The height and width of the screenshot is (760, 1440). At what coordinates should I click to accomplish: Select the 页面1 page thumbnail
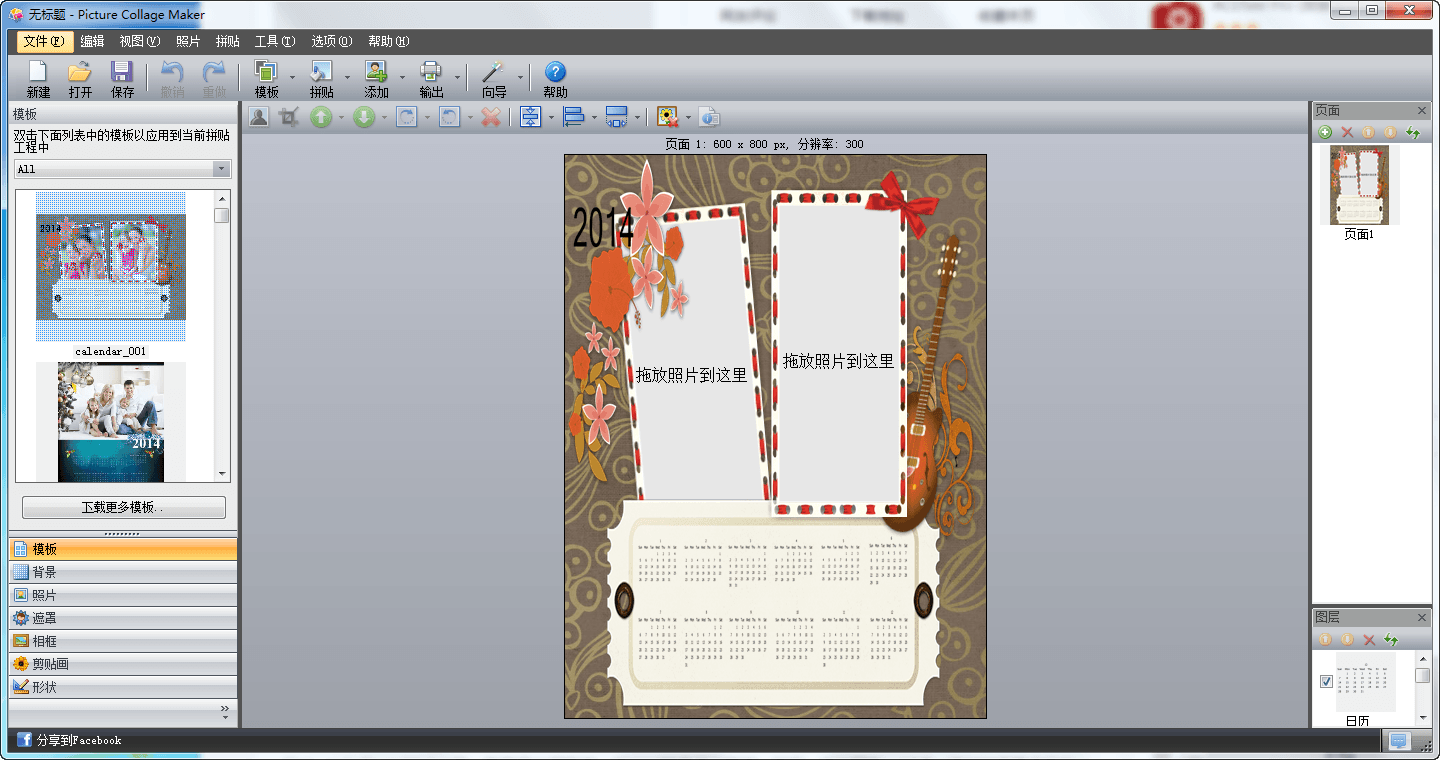click(x=1358, y=185)
